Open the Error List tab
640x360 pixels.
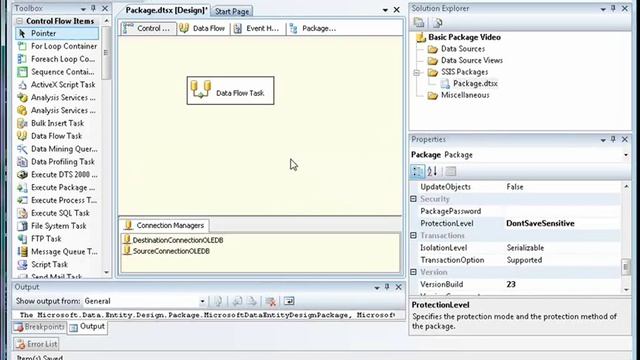pyautogui.click(x=36, y=344)
